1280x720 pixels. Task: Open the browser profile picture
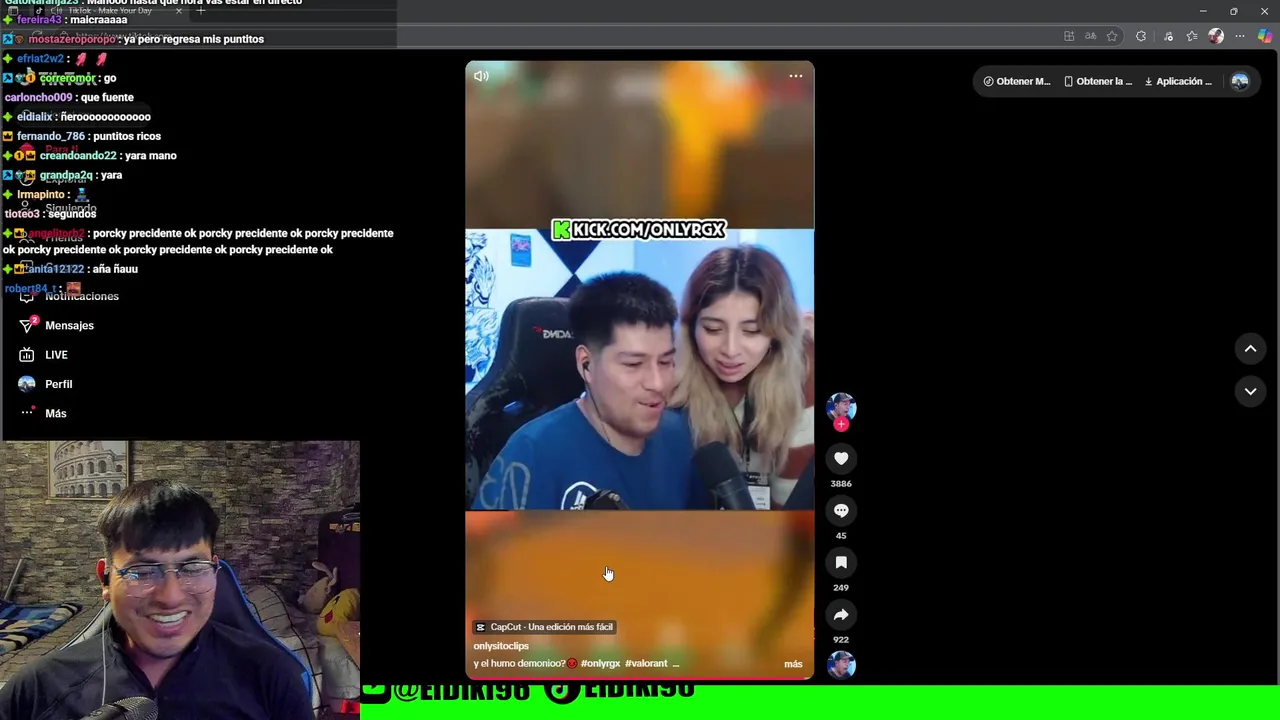1216,36
